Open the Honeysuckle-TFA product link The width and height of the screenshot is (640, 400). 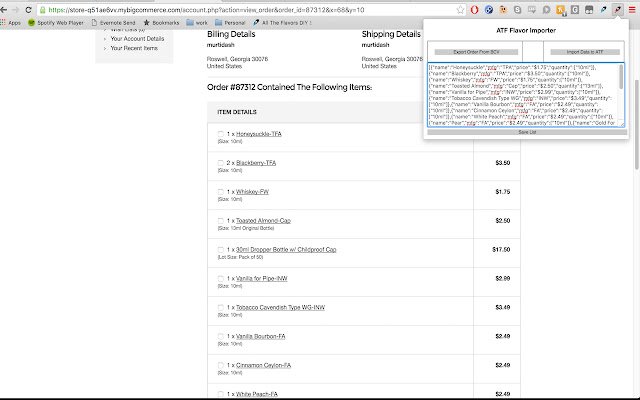pyautogui.click(x=259, y=134)
